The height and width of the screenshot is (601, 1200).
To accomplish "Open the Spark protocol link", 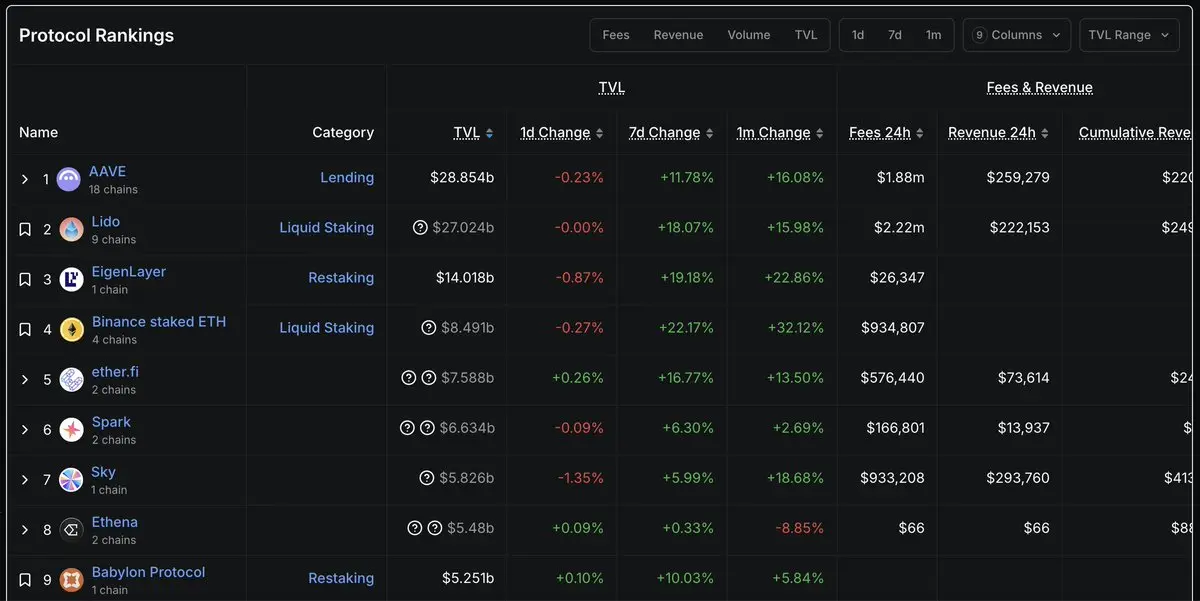I will (x=111, y=422).
